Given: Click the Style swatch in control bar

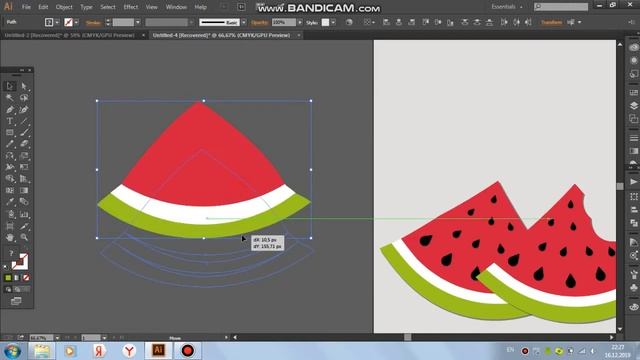Looking at the screenshot, I should click(325, 22).
